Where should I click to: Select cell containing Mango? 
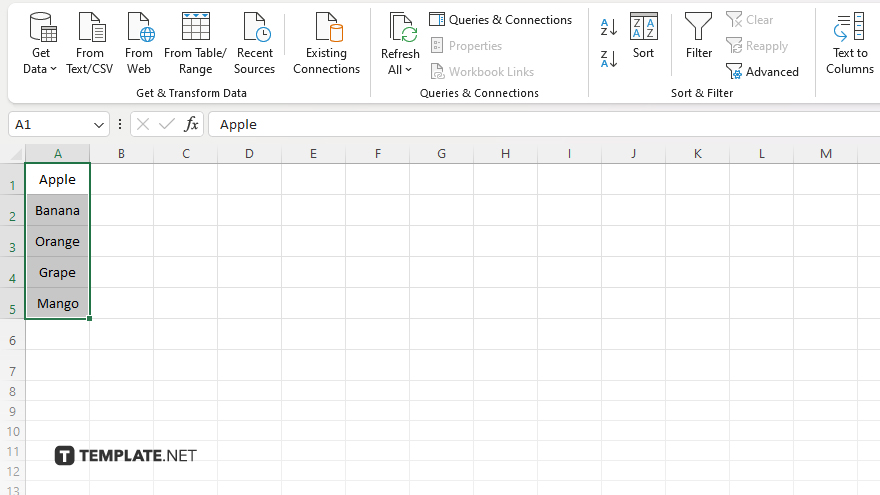coord(58,303)
